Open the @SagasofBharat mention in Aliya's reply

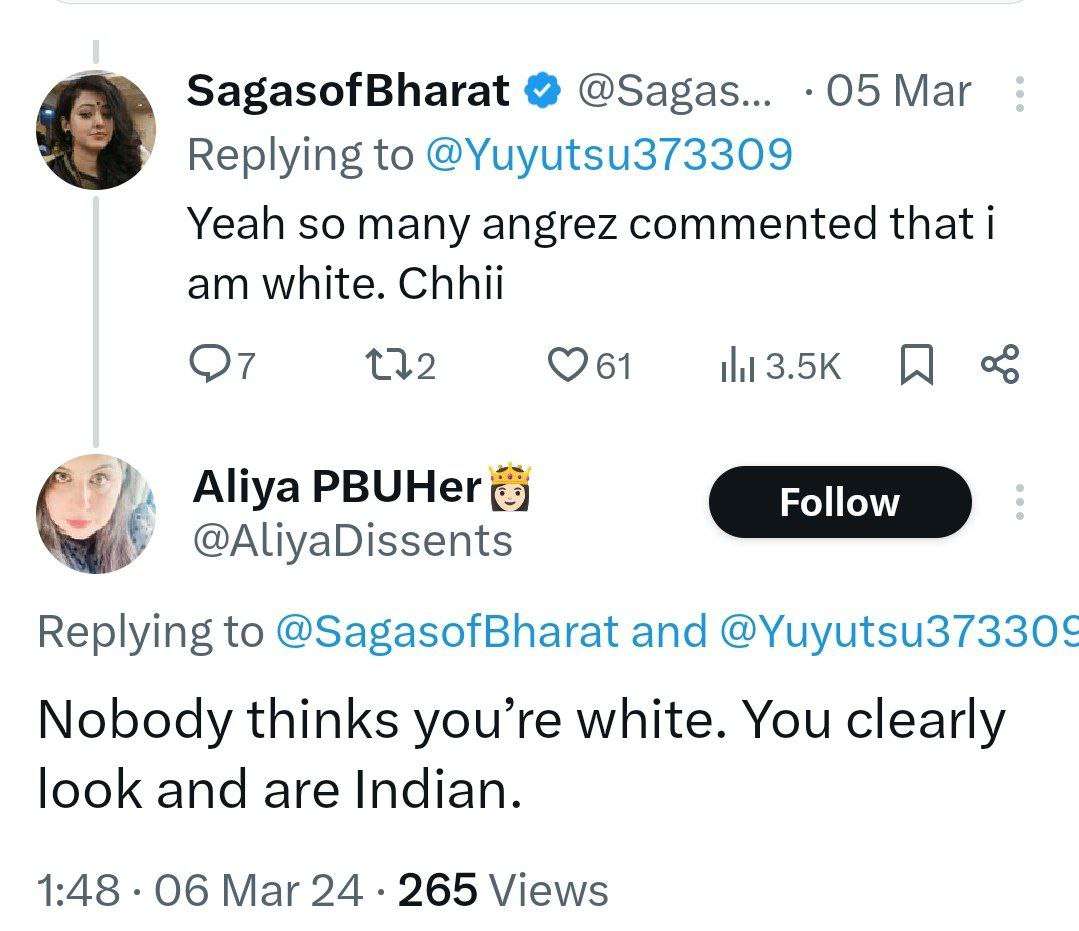pyautogui.click(x=447, y=631)
